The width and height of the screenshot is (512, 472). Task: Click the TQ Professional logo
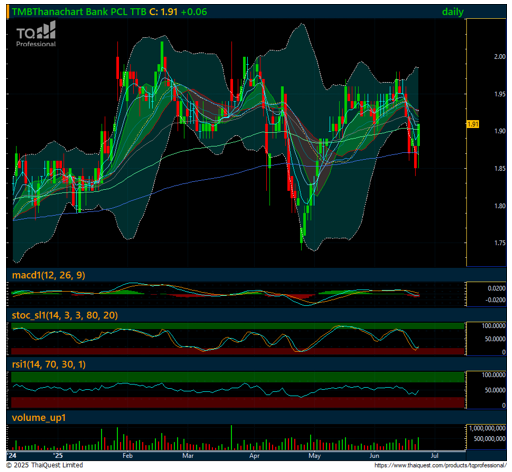tap(36, 34)
